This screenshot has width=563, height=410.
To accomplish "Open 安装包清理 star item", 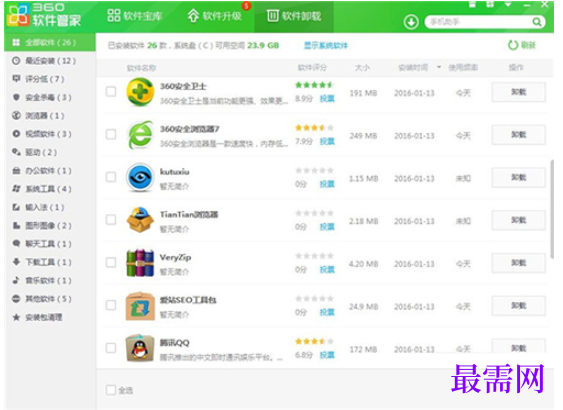I will 37,317.
